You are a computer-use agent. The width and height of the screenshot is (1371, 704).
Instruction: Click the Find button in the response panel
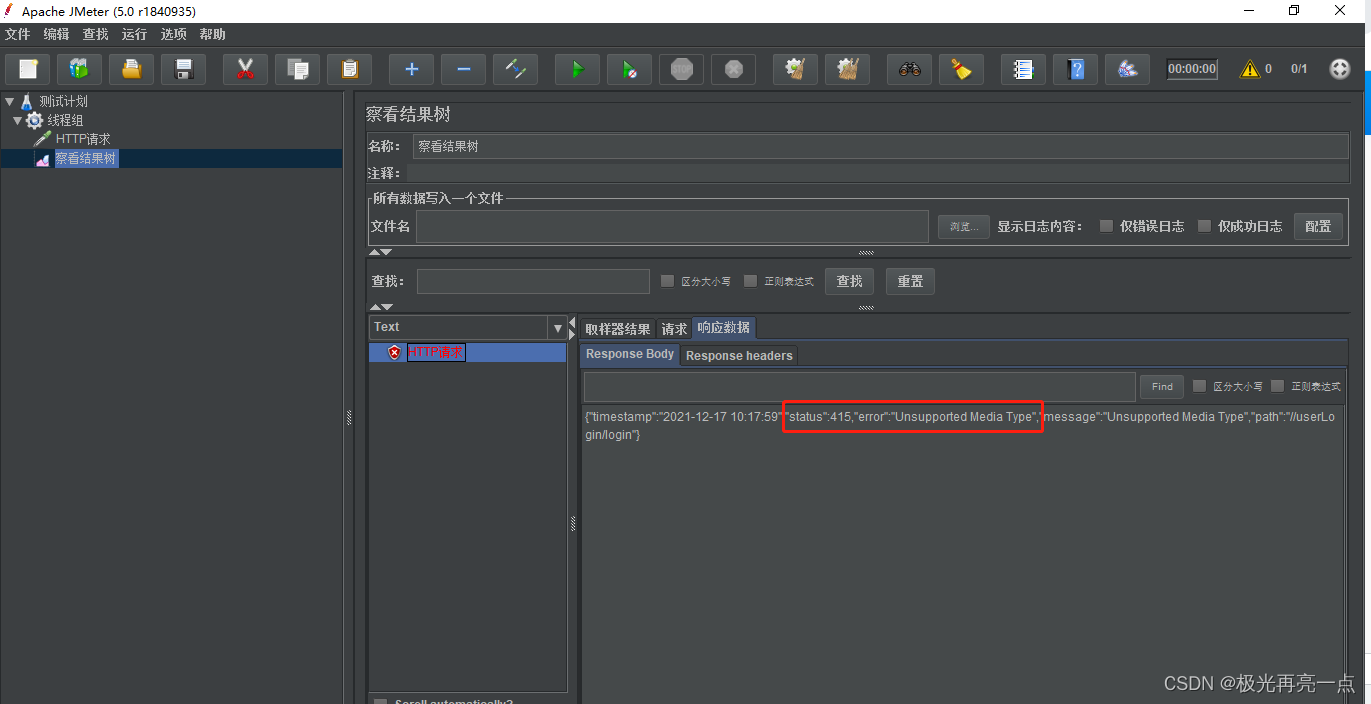1162,386
